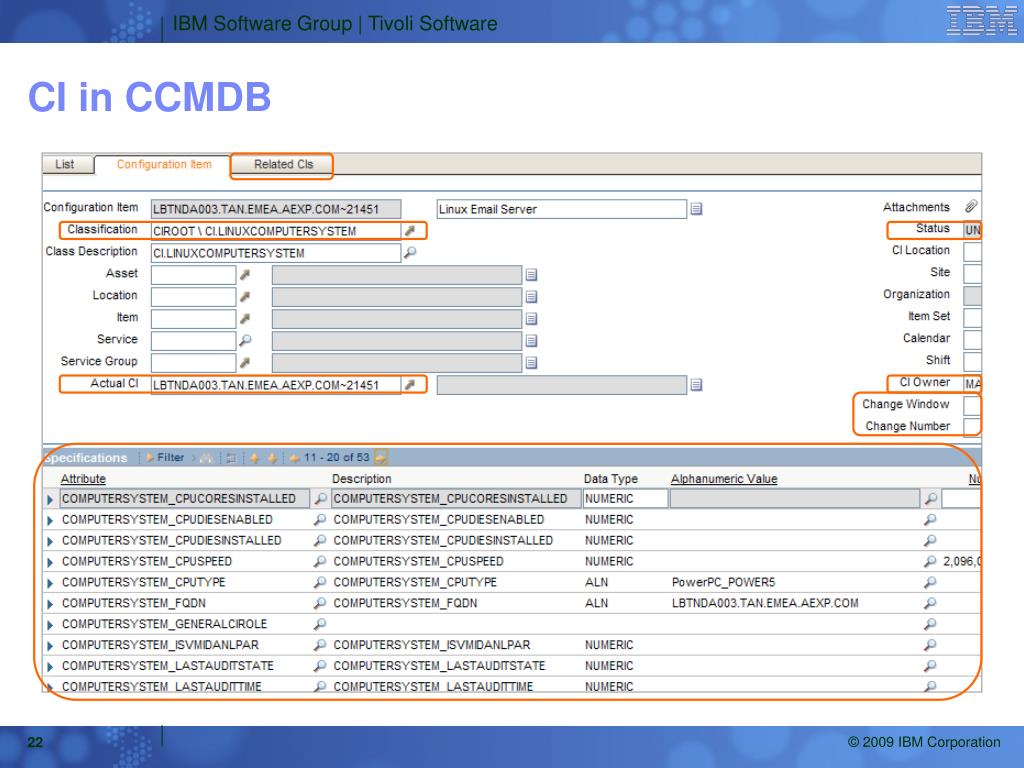
Task: Open long description icon for Location row
Action: coord(532,296)
